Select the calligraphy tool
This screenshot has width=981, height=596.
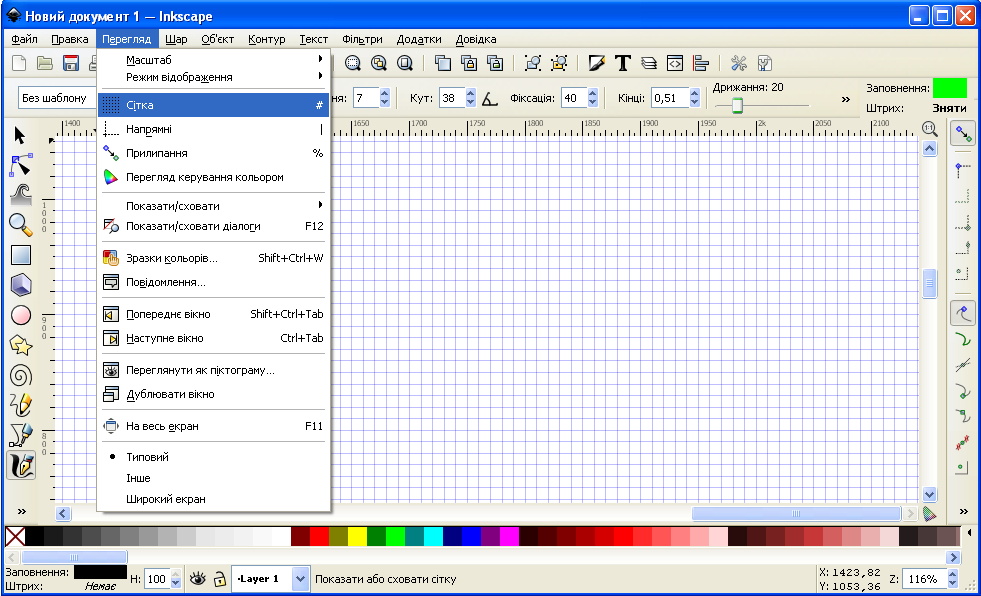(21, 466)
